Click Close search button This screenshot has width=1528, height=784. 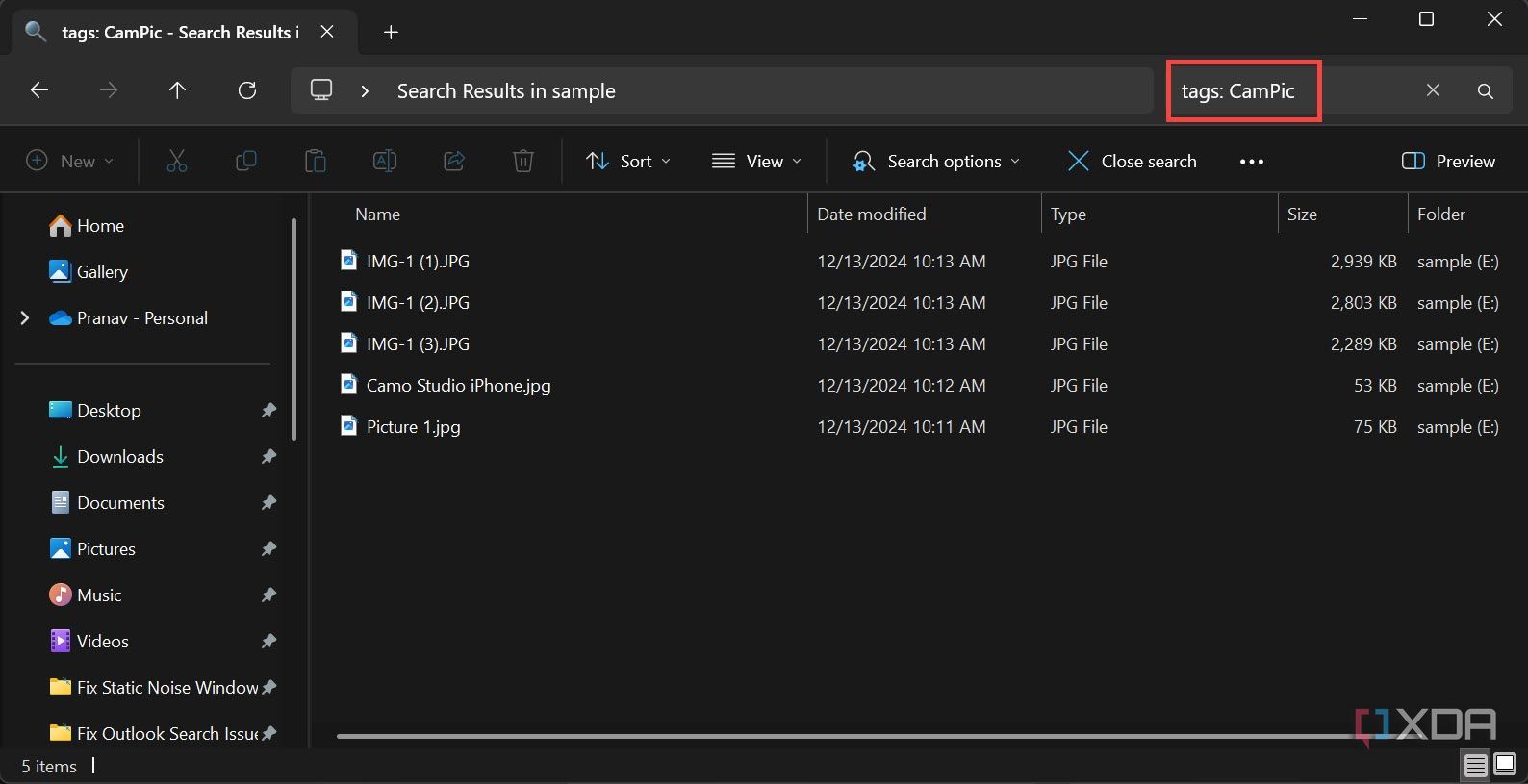(x=1132, y=162)
